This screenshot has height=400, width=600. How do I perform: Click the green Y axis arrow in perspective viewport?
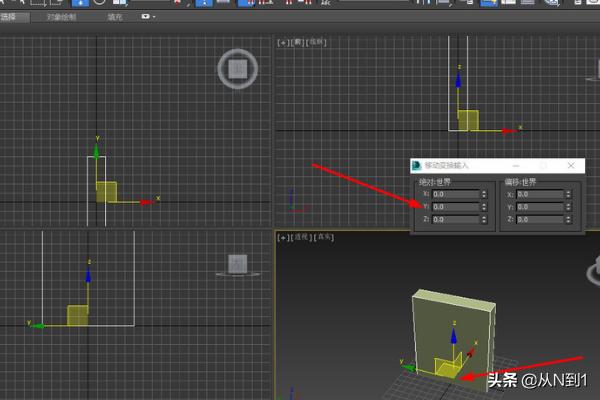(409, 368)
